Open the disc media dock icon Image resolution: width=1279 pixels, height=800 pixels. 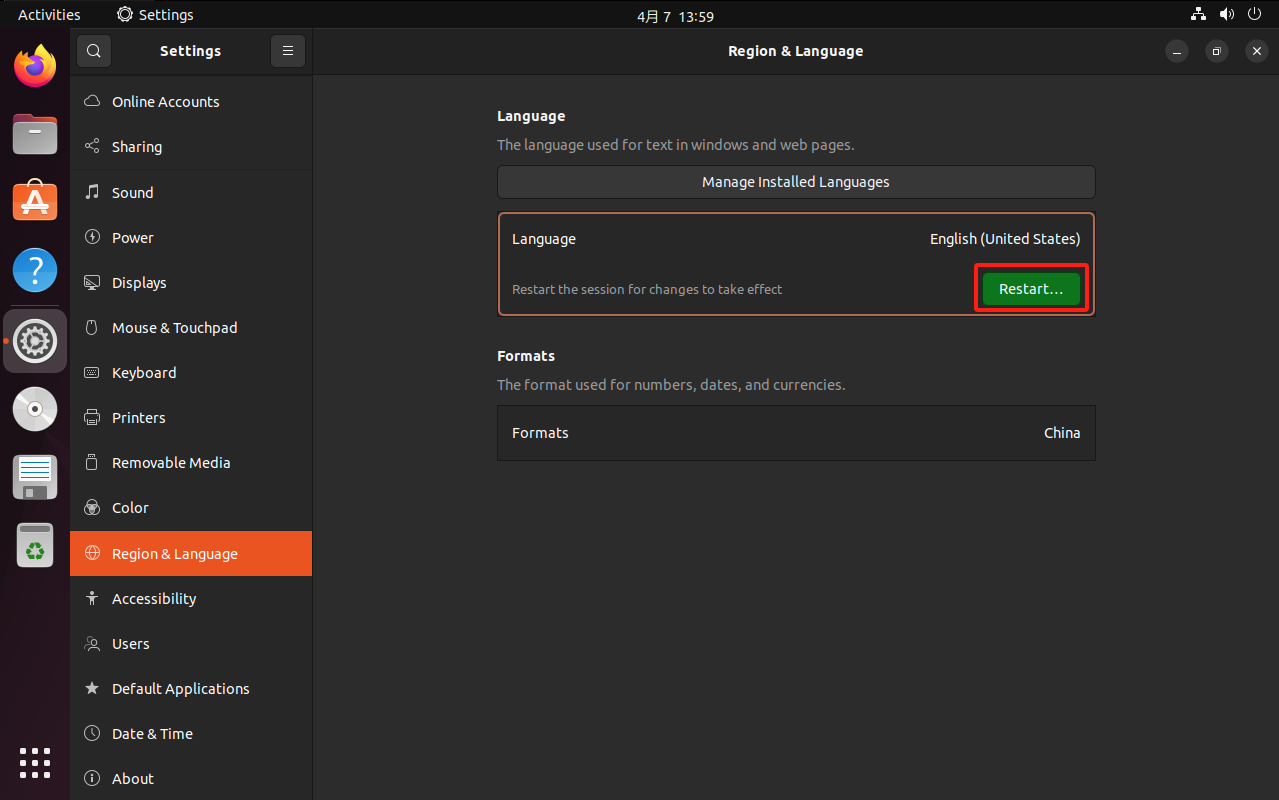[35, 409]
